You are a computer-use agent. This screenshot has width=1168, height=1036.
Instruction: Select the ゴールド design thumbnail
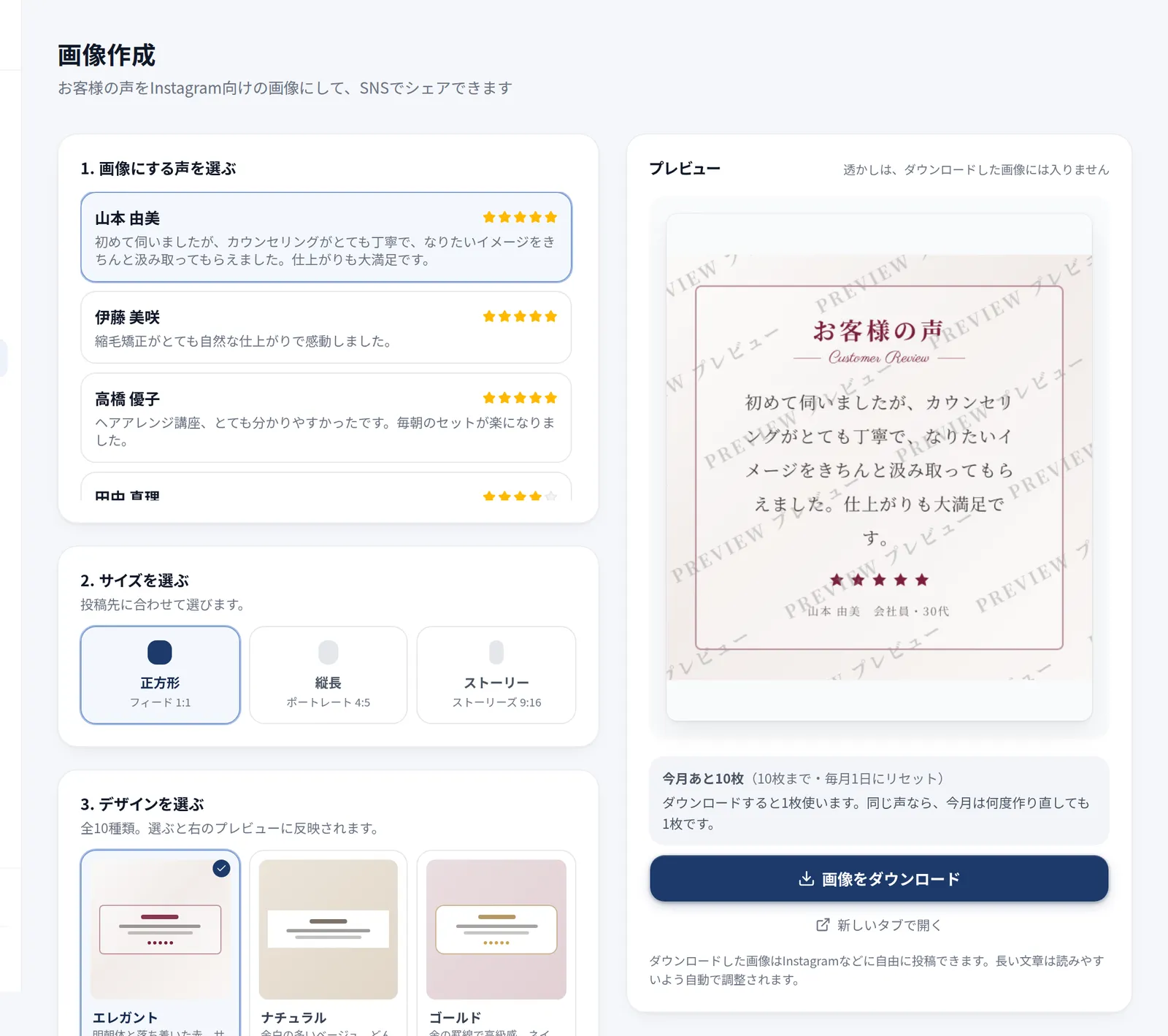[x=496, y=929]
